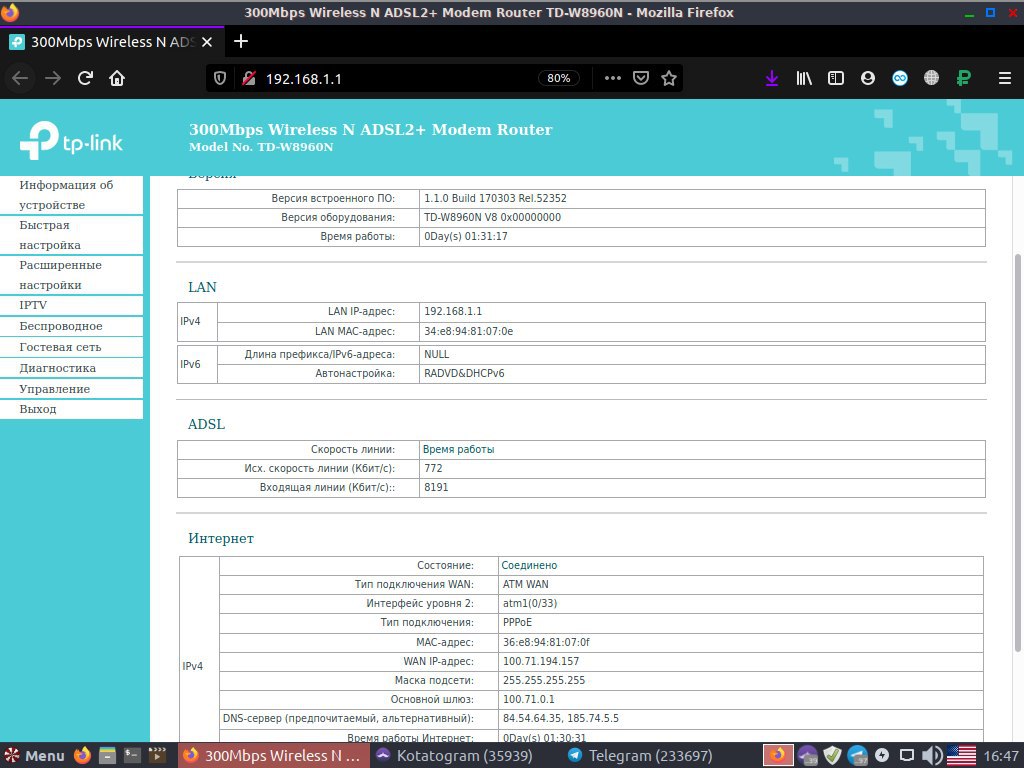Click DNS servers 84.54.64.35, 185.74.5.5
Screen dimensions: 1024x768
[560, 718]
